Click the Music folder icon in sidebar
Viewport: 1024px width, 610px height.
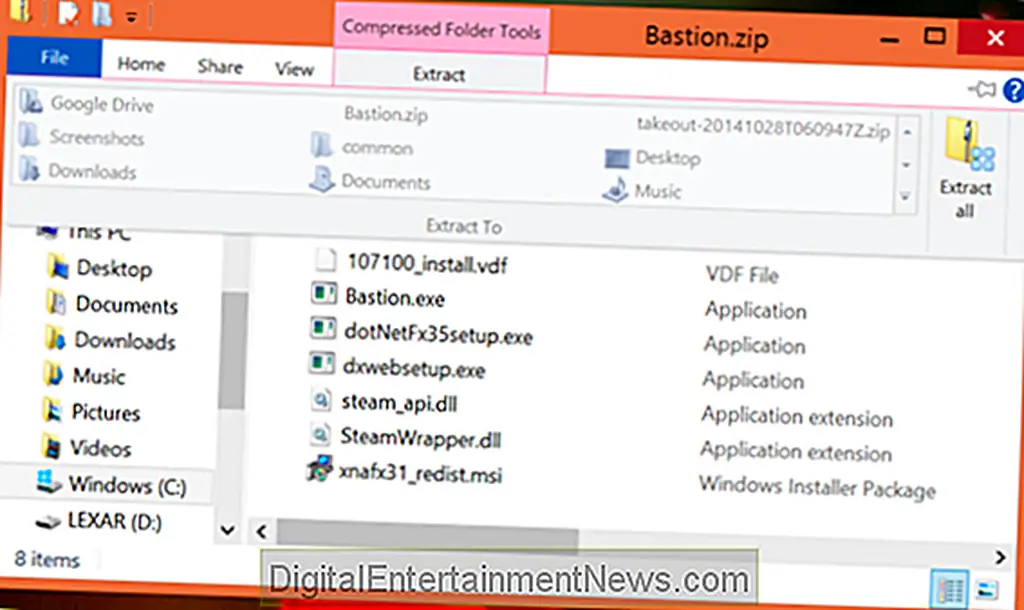(54, 374)
